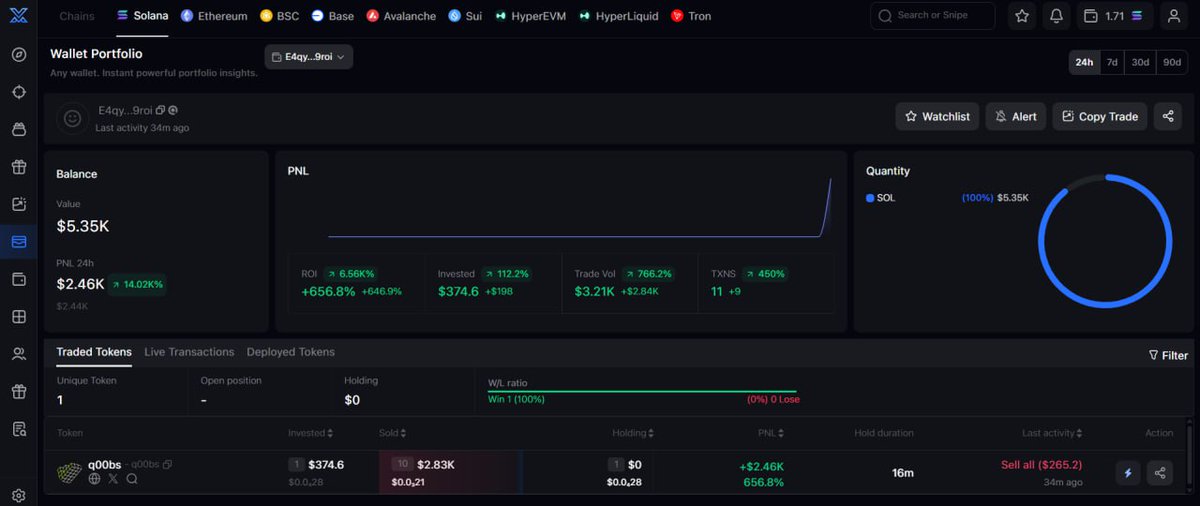Switch to the Avalanche chain
The image size is (1200, 506).
pyautogui.click(x=401, y=16)
